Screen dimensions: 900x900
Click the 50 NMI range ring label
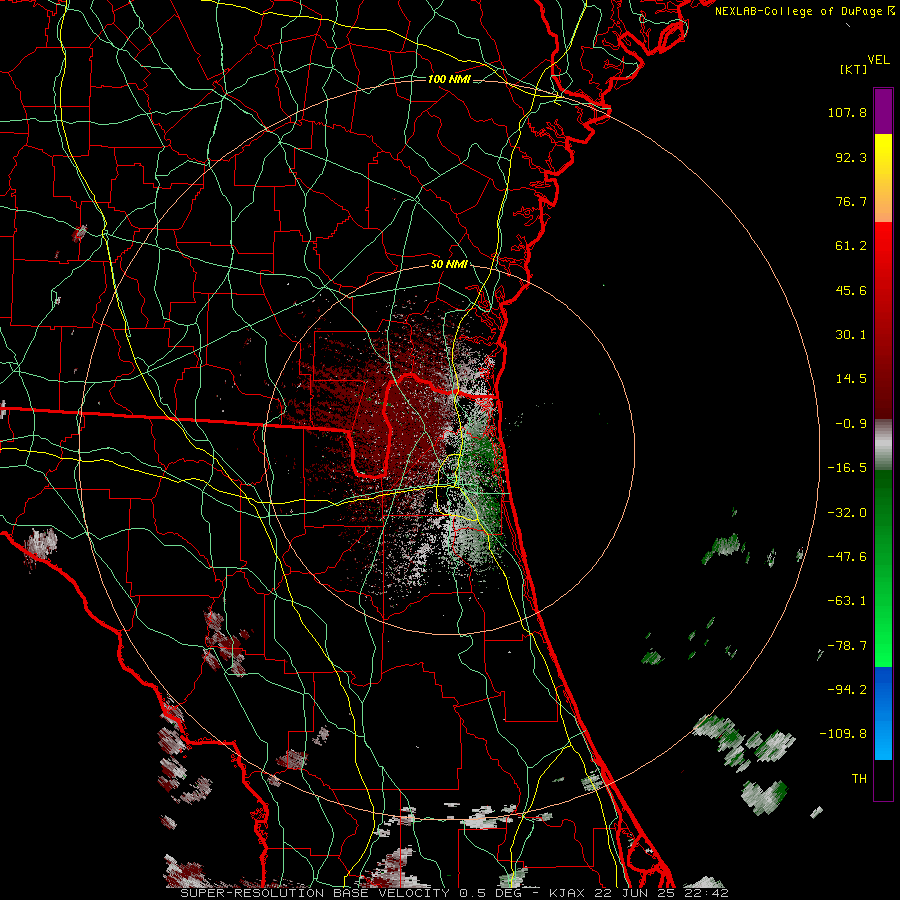pyautogui.click(x=449, y=265)
